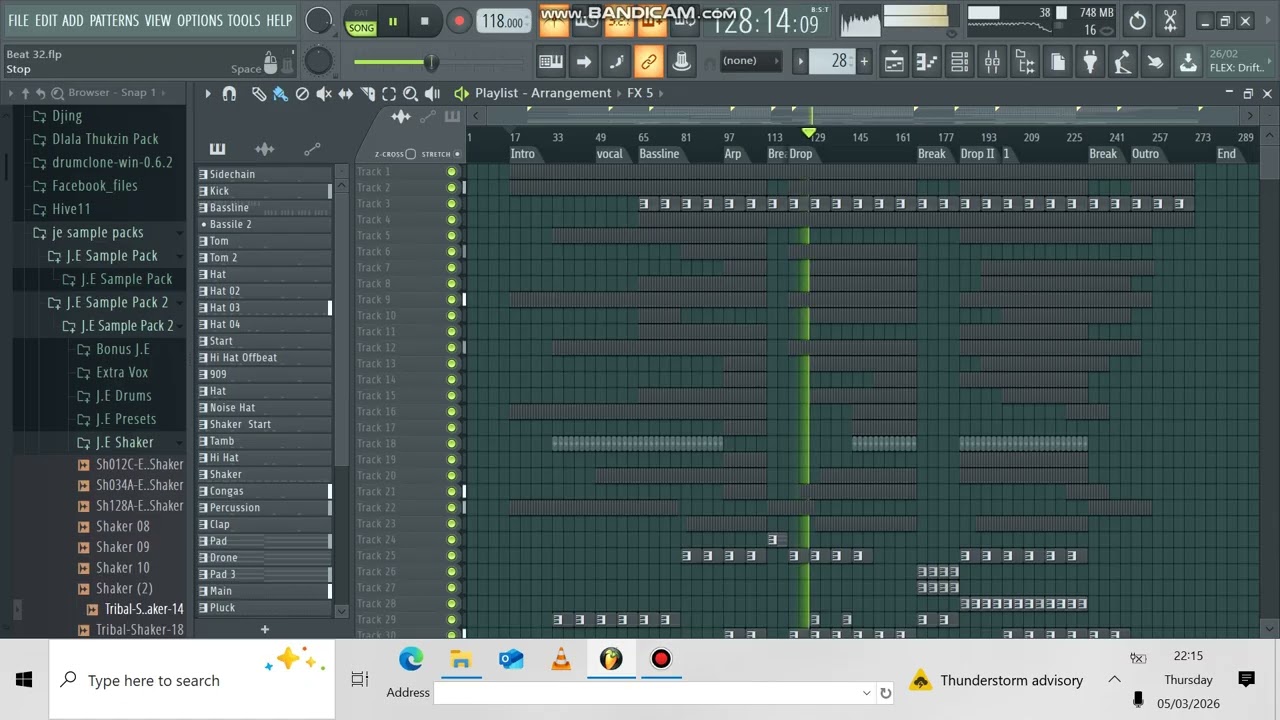Open the FILE menu
This screenshot has height=720, width=1280.
tap(18, 20)
